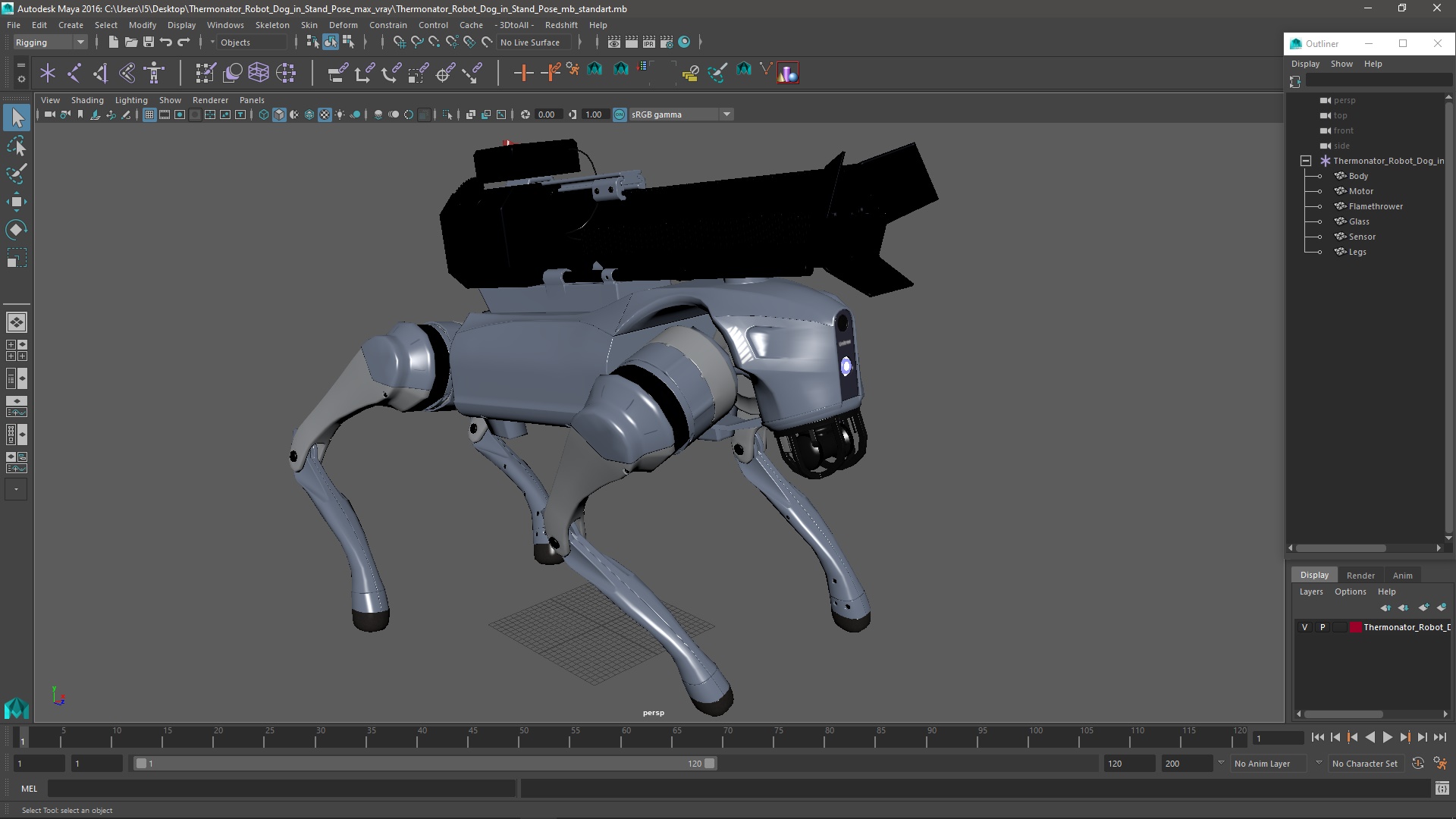Screen dimensions: 1456x819
Task: Click the Set Key shelf icon
Action: pos(523,73)
